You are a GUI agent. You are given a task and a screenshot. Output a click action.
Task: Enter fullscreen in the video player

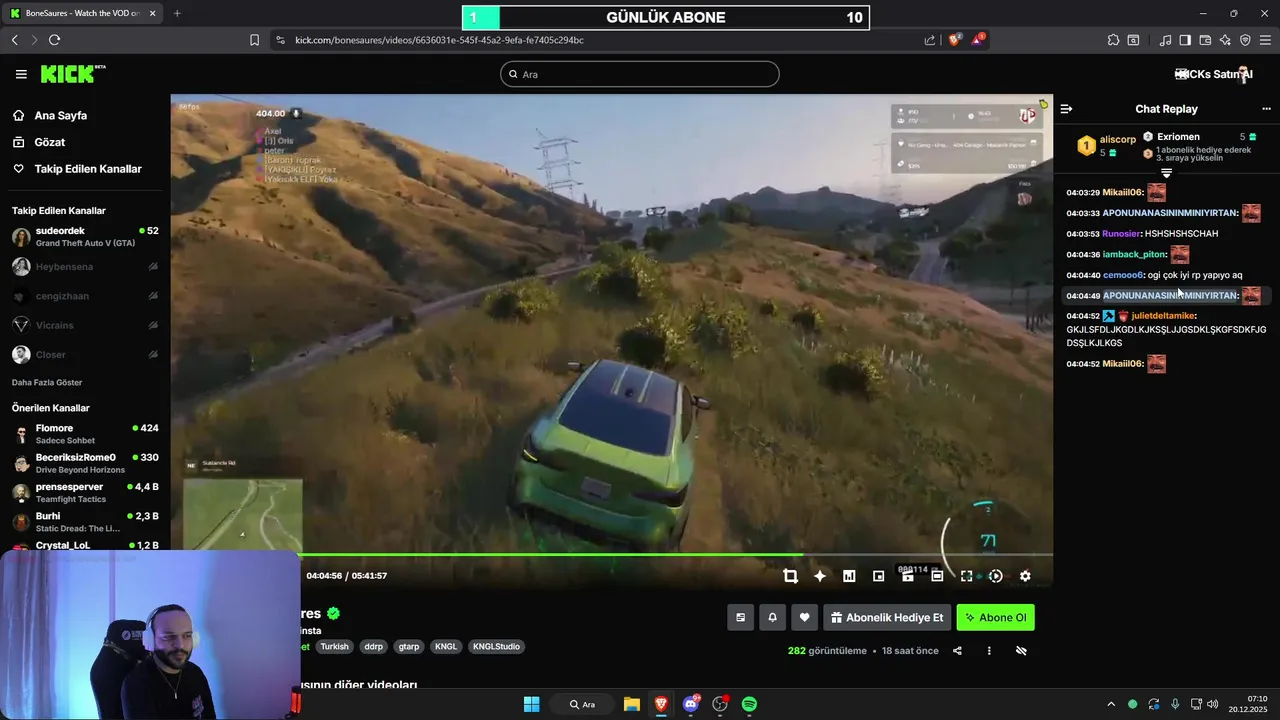966,576
